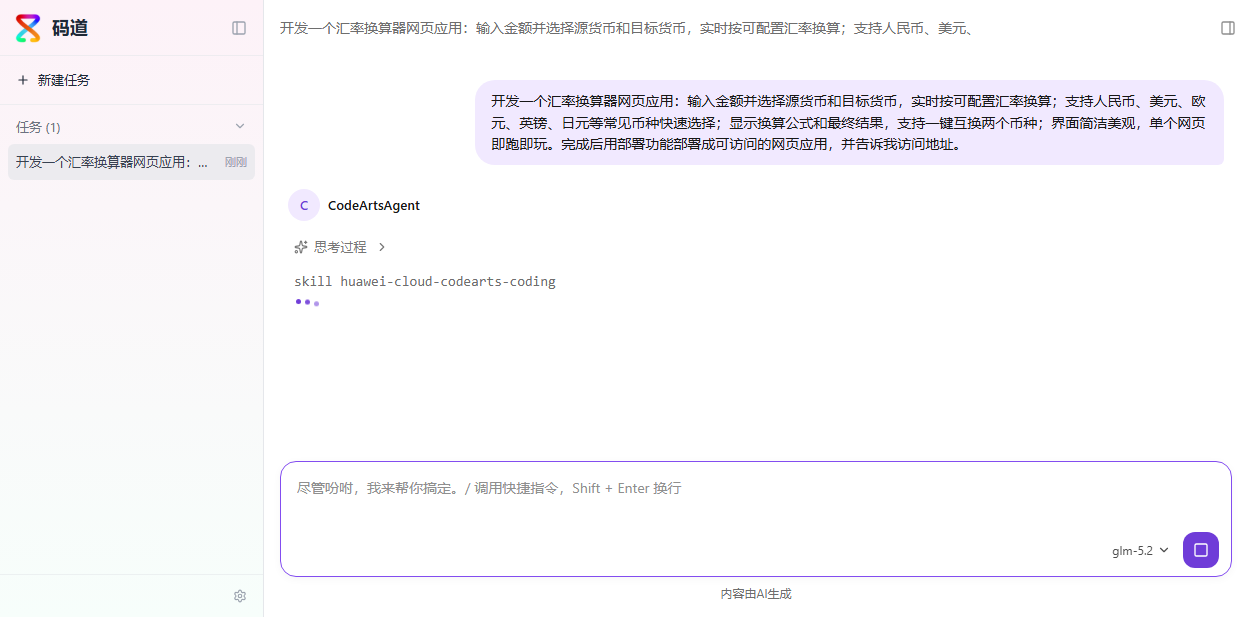The image size is (1248, 617).
Task: Toggle the right side panel
Action: (x=1228, y=28)
